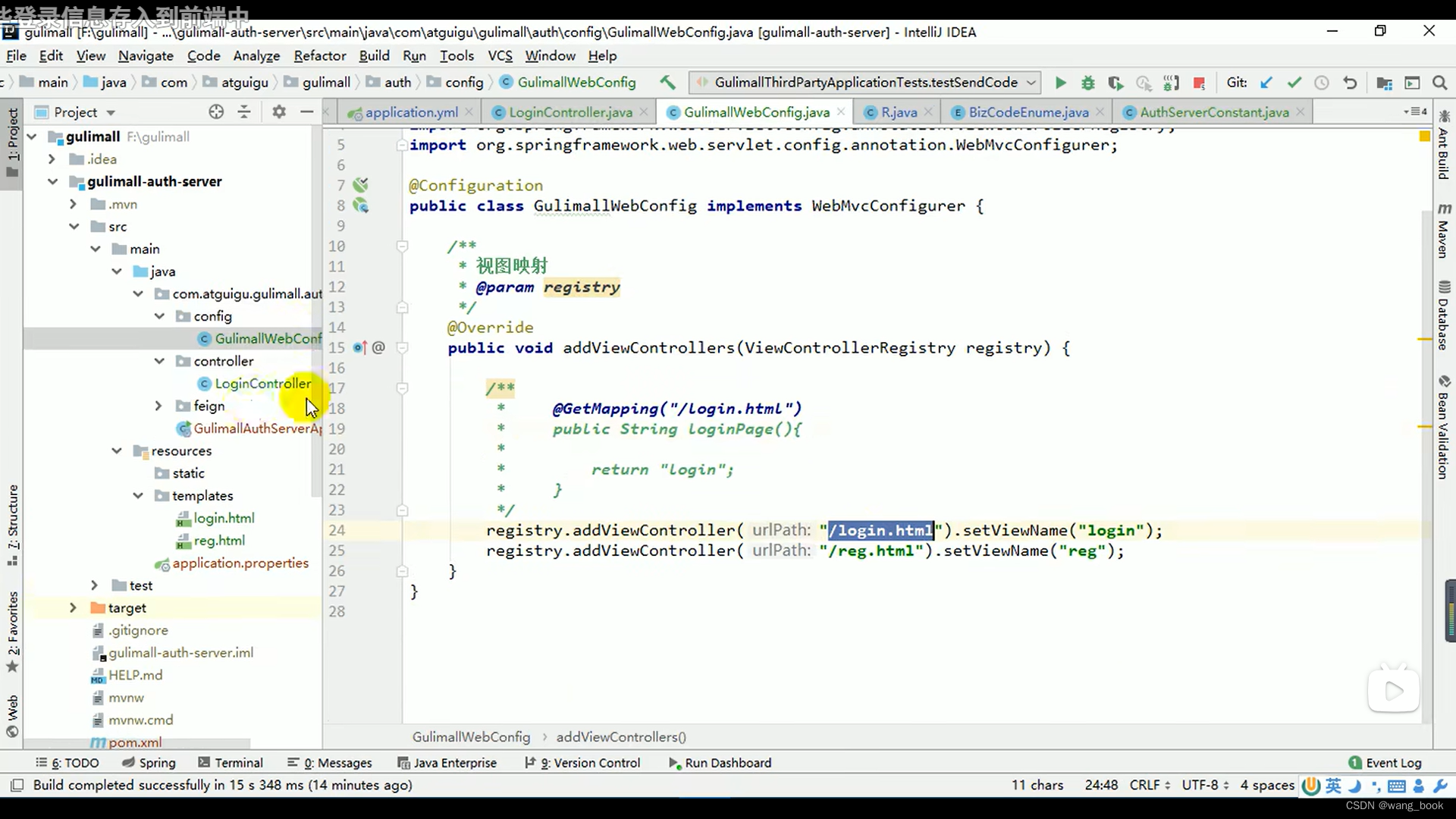Image resolution: width=1456 pixels, height=819 pixels.
Task: Stop the running process with the red square
Action: pos(1199,83)
